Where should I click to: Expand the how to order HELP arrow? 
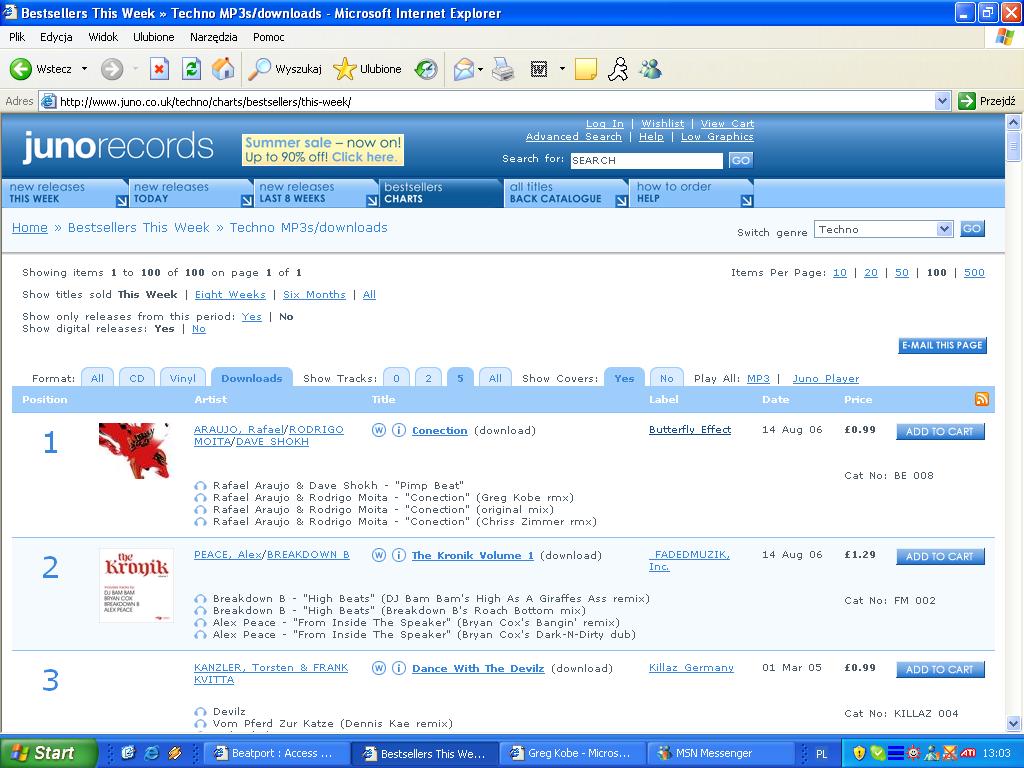(747, 201)
